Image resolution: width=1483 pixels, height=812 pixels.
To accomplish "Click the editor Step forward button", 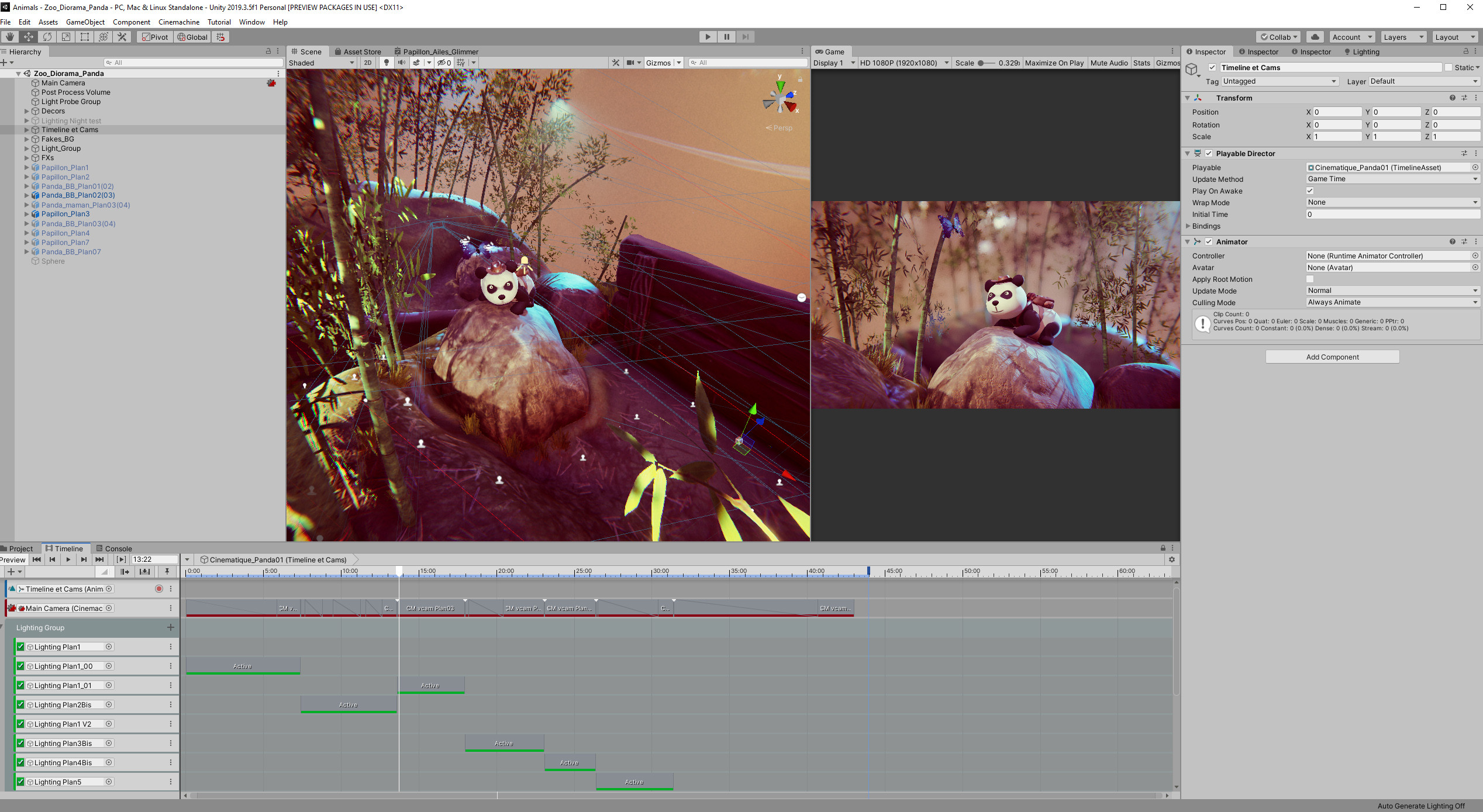I will [x=745, y=37].
